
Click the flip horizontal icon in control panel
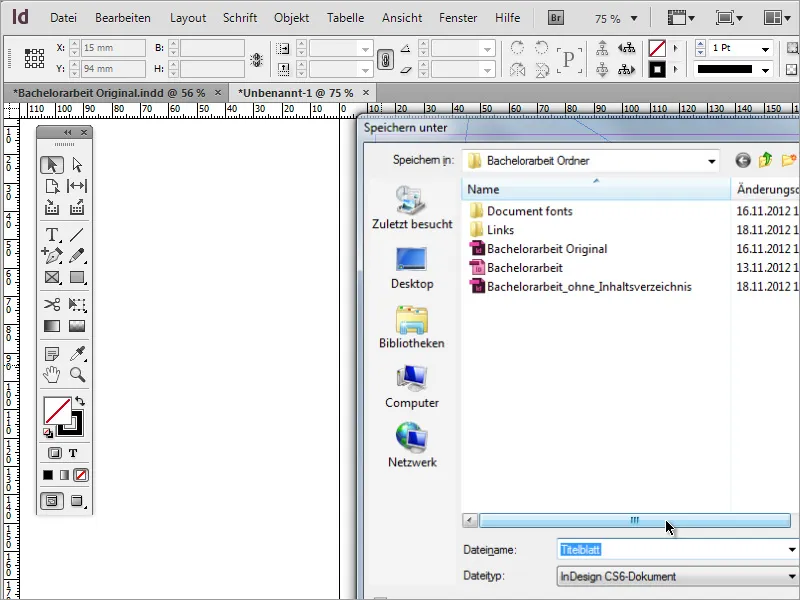[x=517, y=69]
